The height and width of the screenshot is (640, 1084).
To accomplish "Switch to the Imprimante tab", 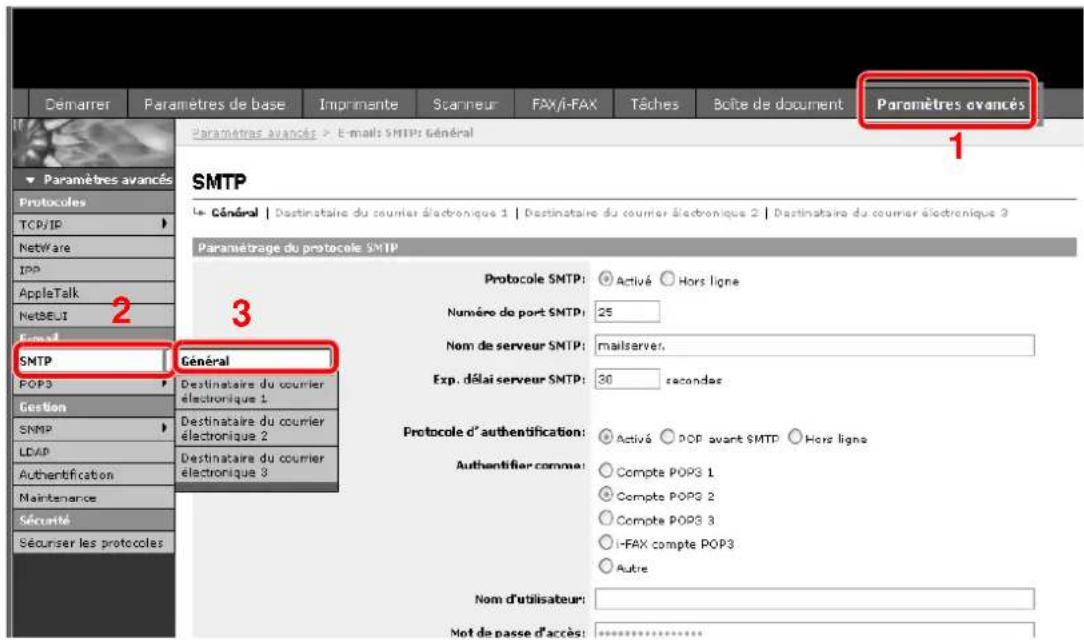I will click(359, 104).
